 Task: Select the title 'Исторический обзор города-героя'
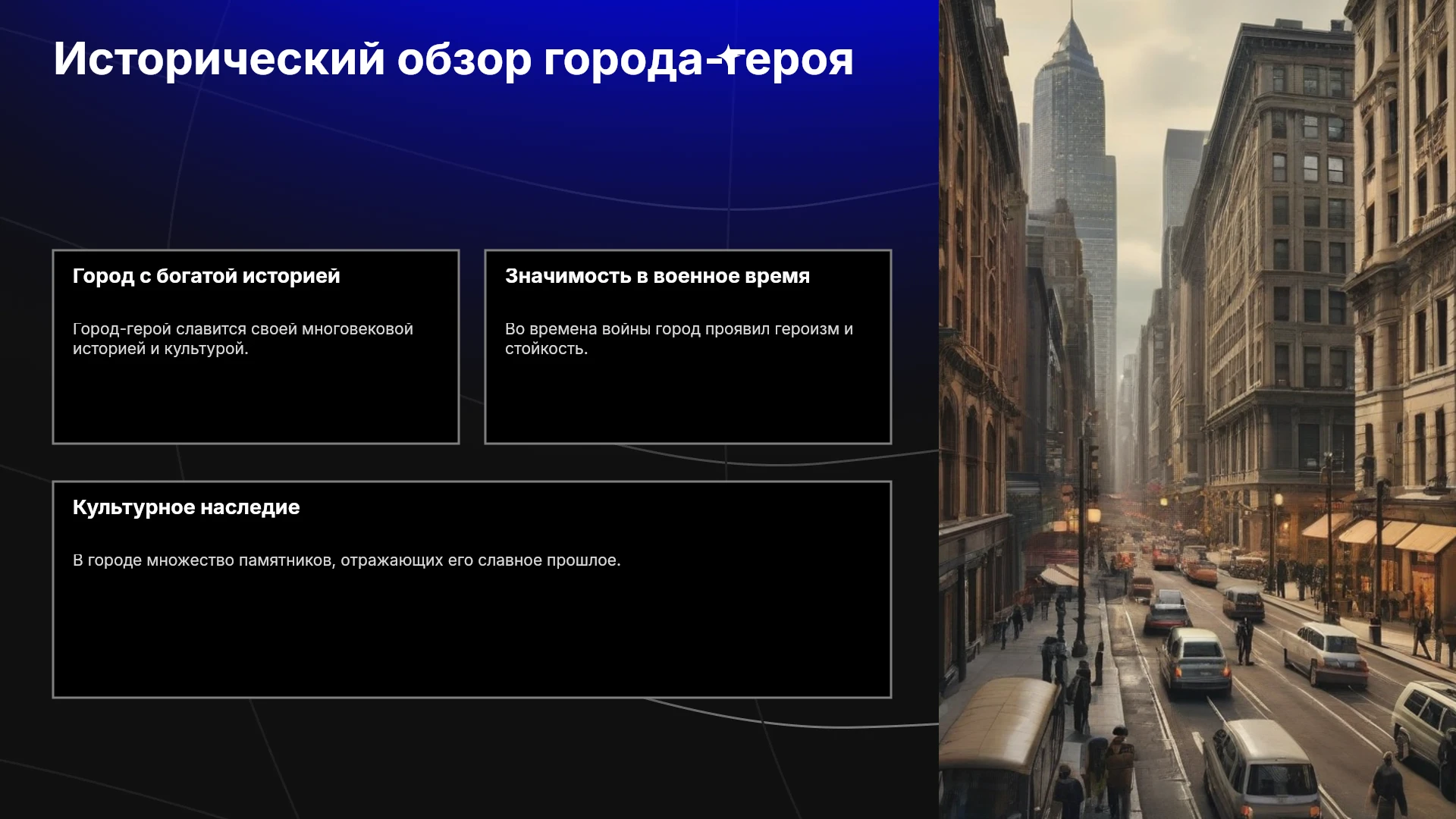pos(453,59)
